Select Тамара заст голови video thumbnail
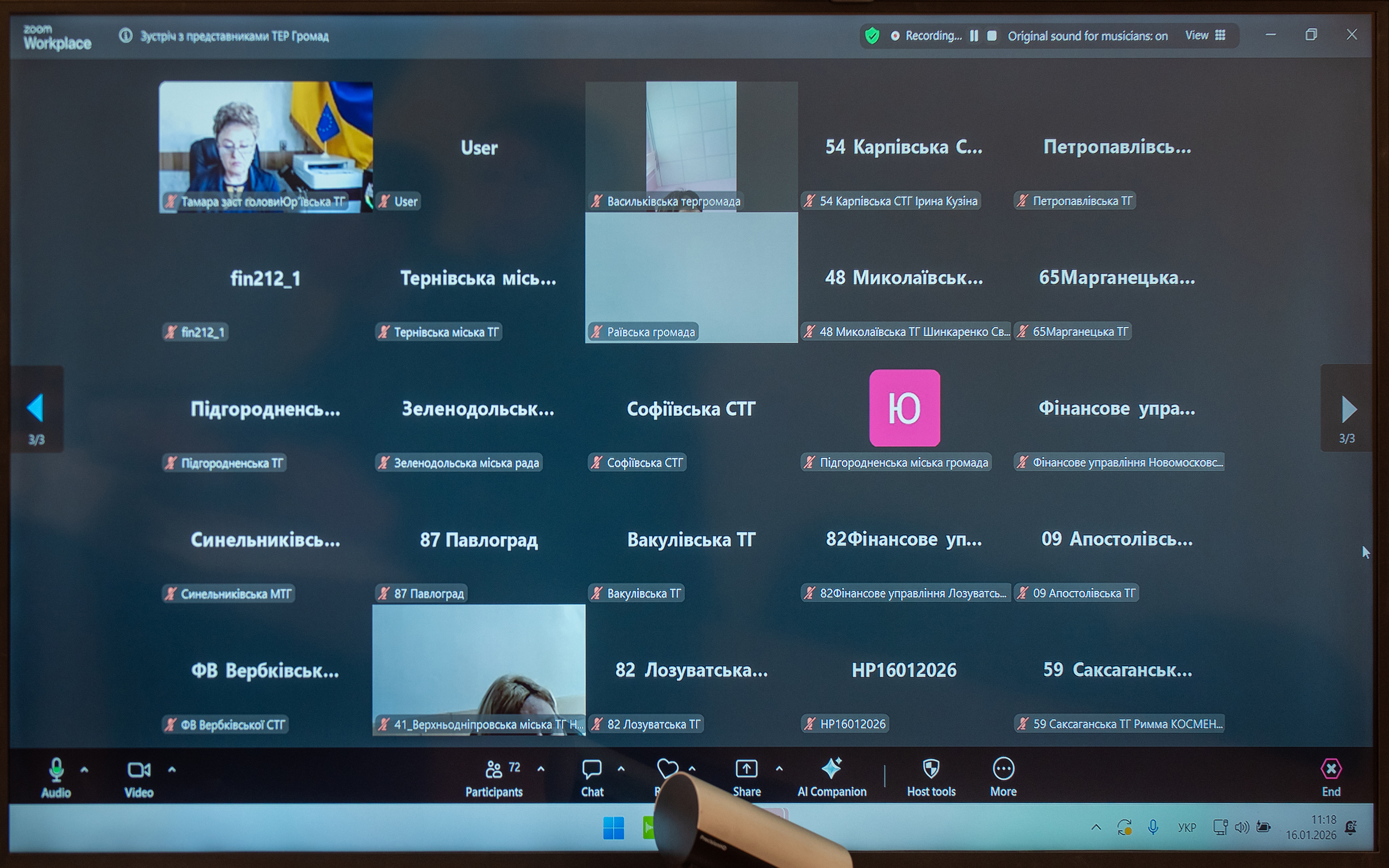The height and width of the screenshot is (868, 1389). pyautogui.click(x=265, y=146)
